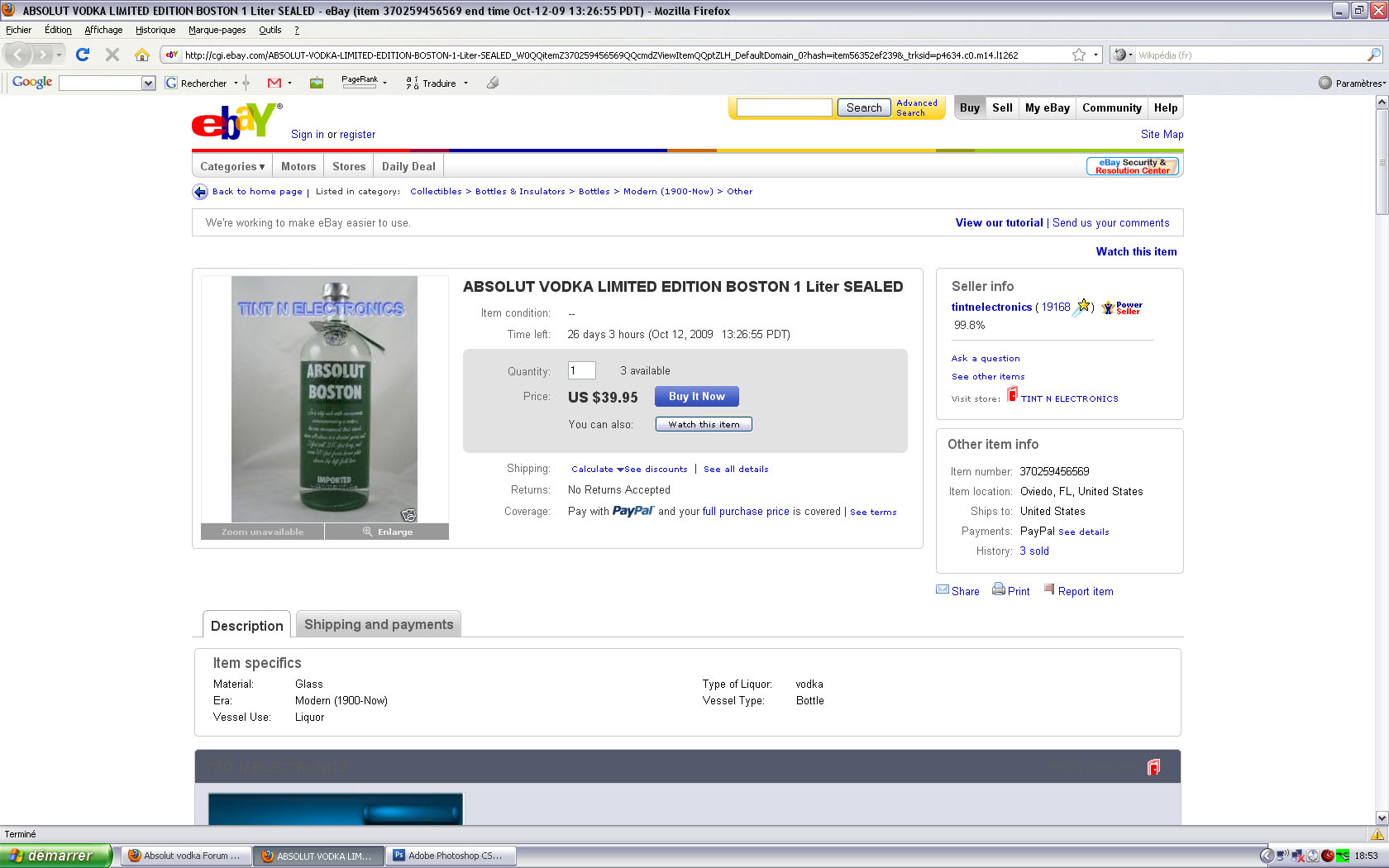Click the warning triangle in the status bar

point(1377,834)
